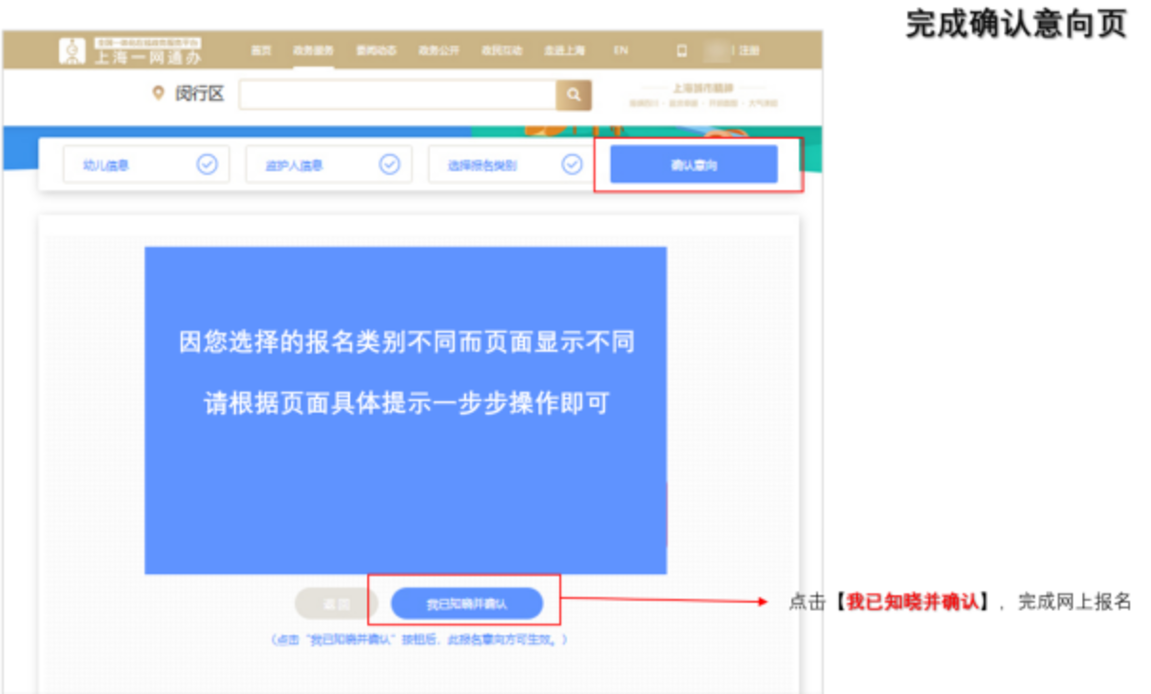Select the 政务服务 navigation tab
Viewport: 1151px width, 694px height.
pos(312,48)
